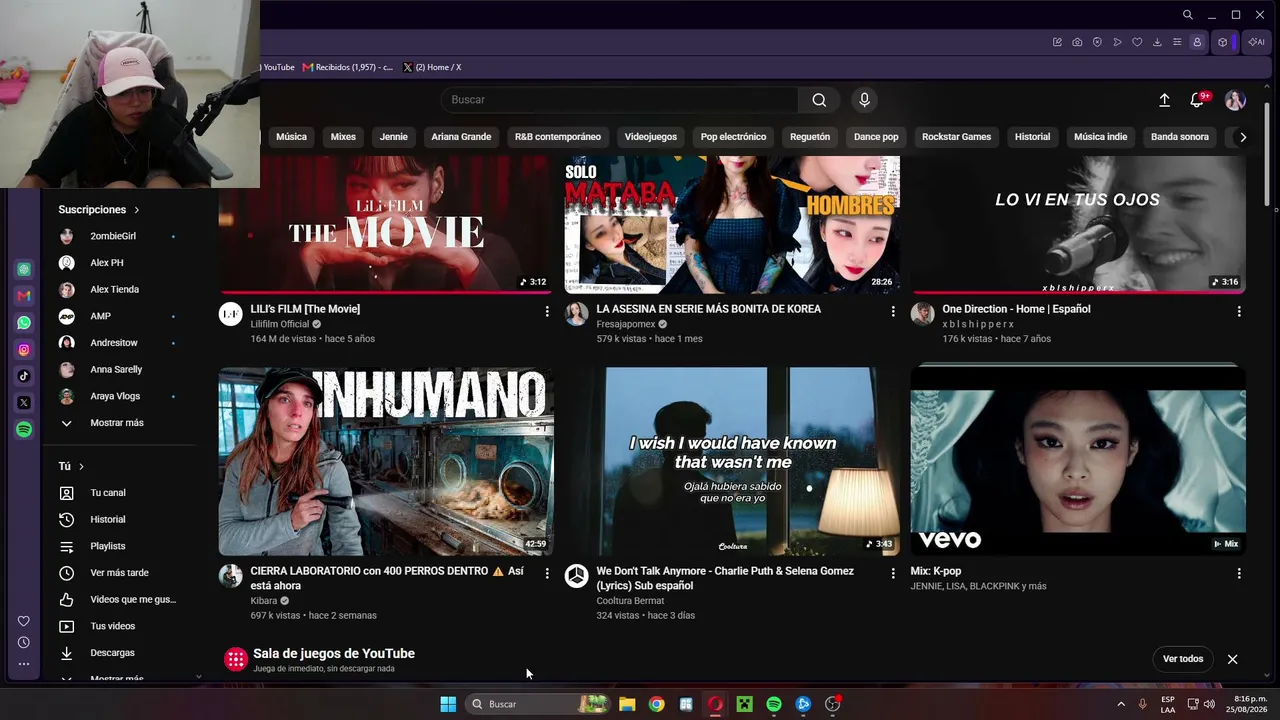Select the Jennie filter chip
This screenshot has width=1280, height=720.
394,137
